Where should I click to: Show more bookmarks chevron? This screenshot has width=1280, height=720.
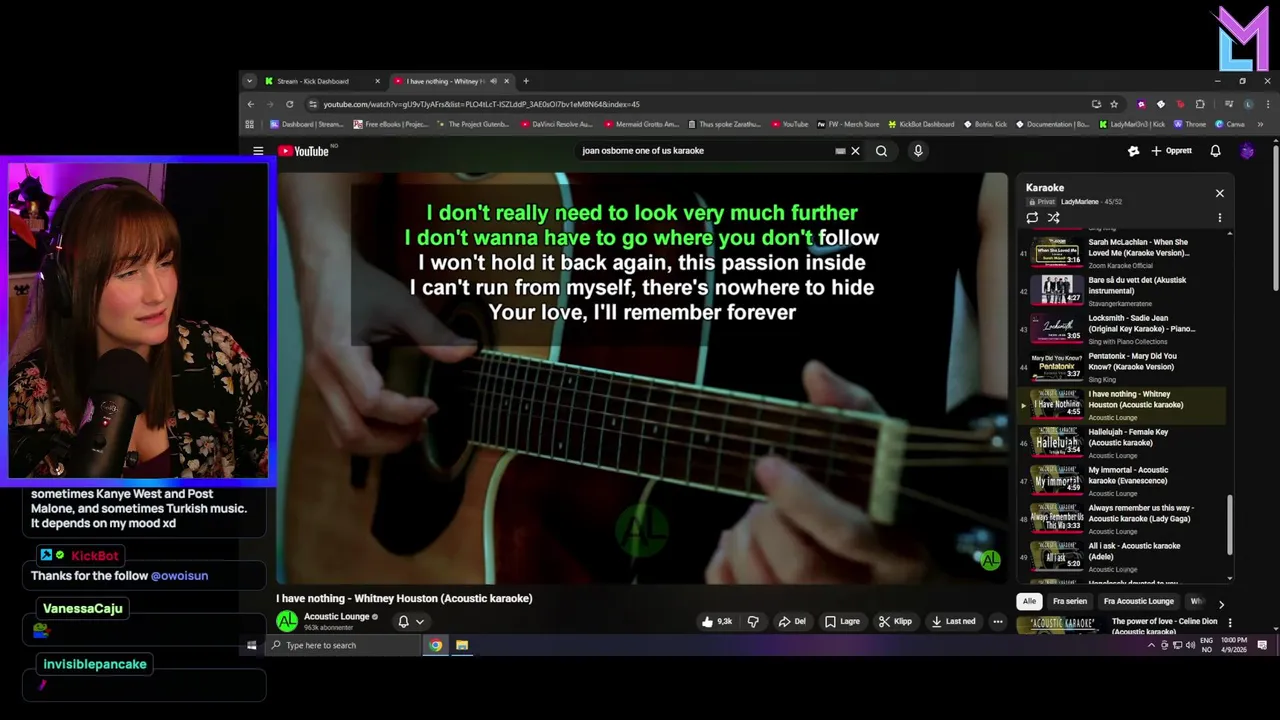click(x=1260, y=124)
